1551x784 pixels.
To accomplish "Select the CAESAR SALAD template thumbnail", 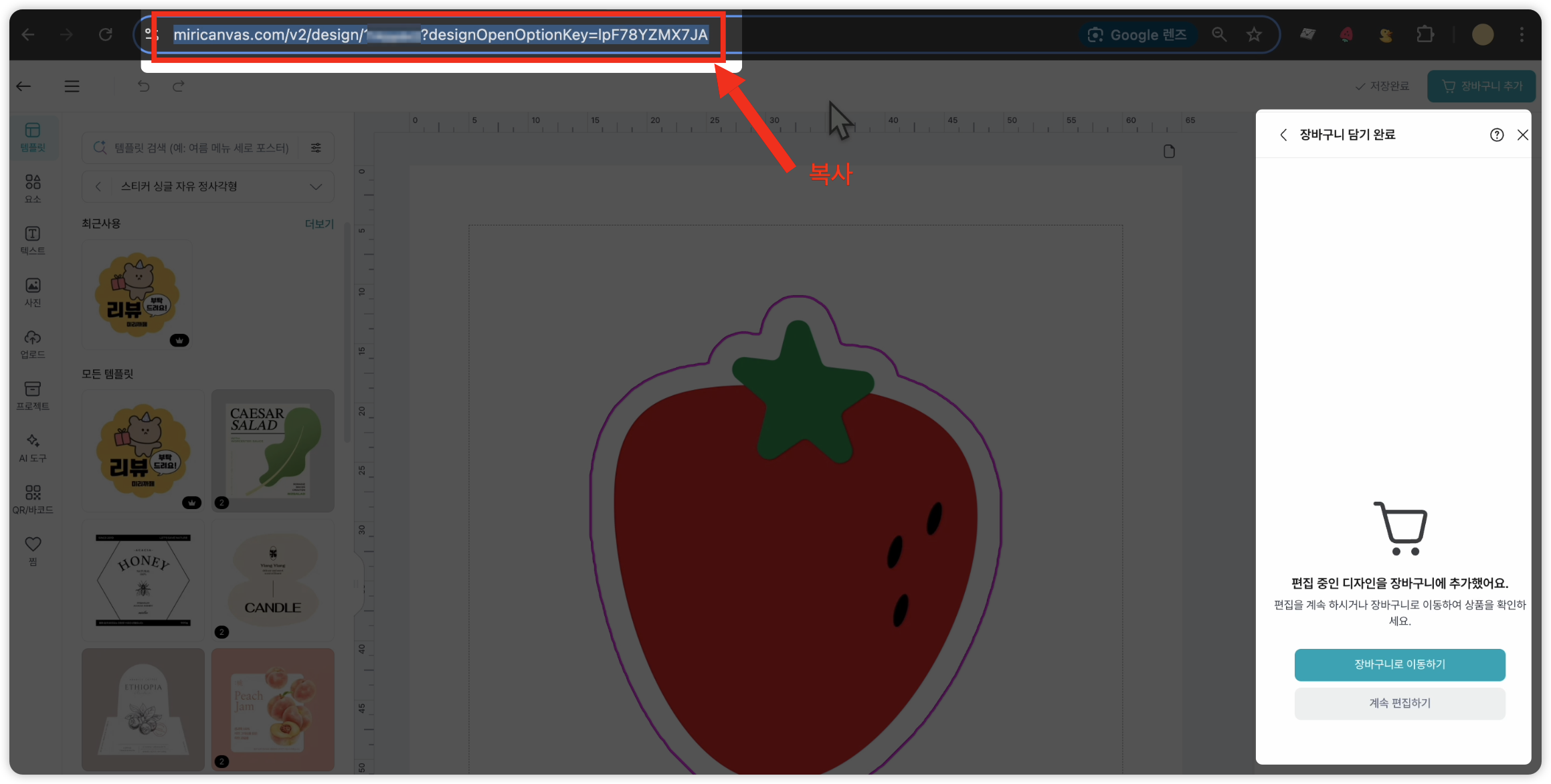I will coord(272,450).
